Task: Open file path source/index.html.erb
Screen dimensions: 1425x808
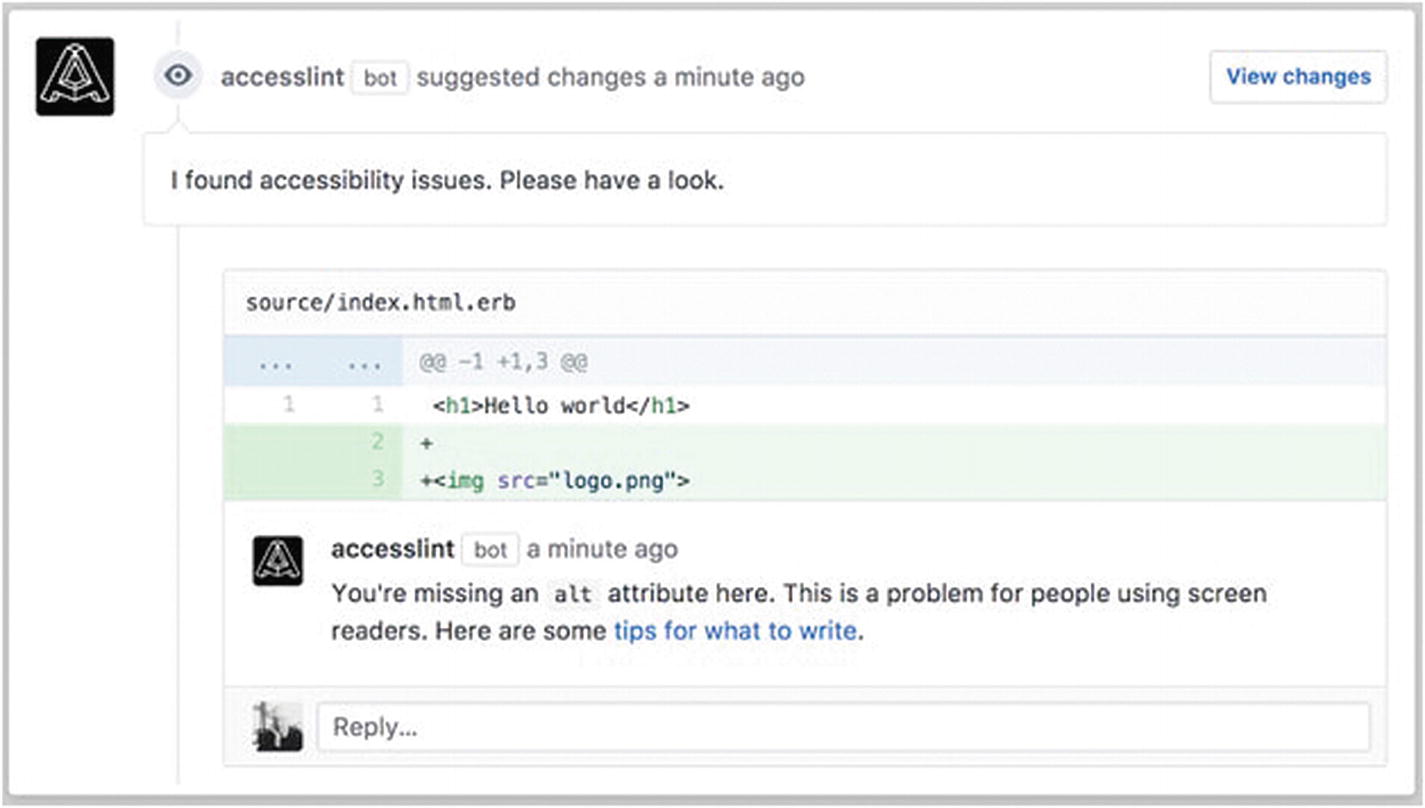Action: (381, 302)
